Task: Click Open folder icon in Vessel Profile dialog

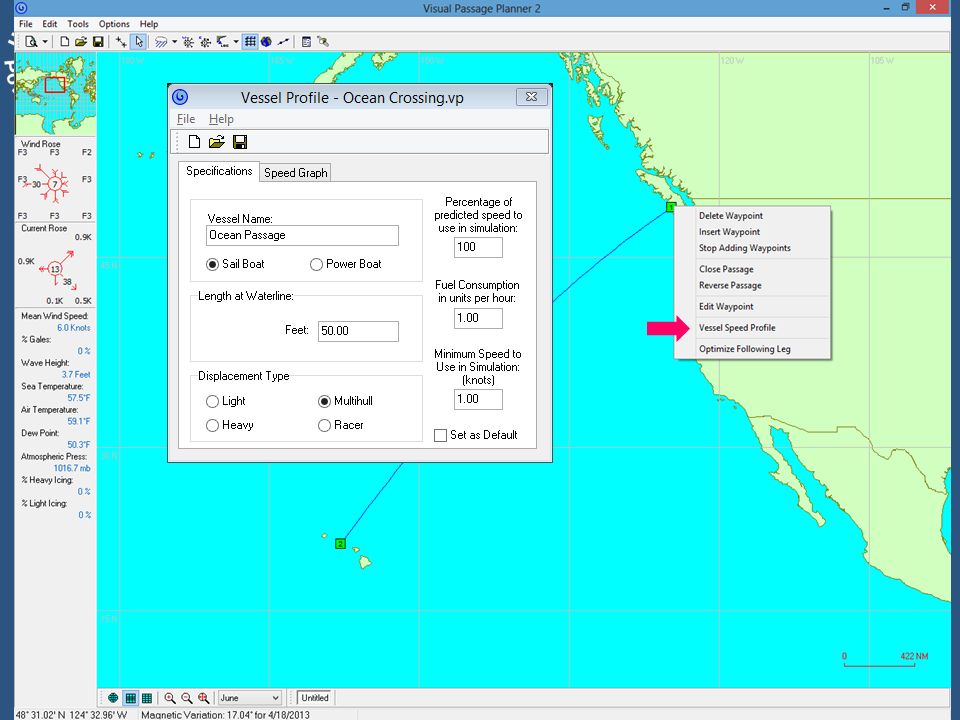Action: pyautogui.click(x=216, y=142)
